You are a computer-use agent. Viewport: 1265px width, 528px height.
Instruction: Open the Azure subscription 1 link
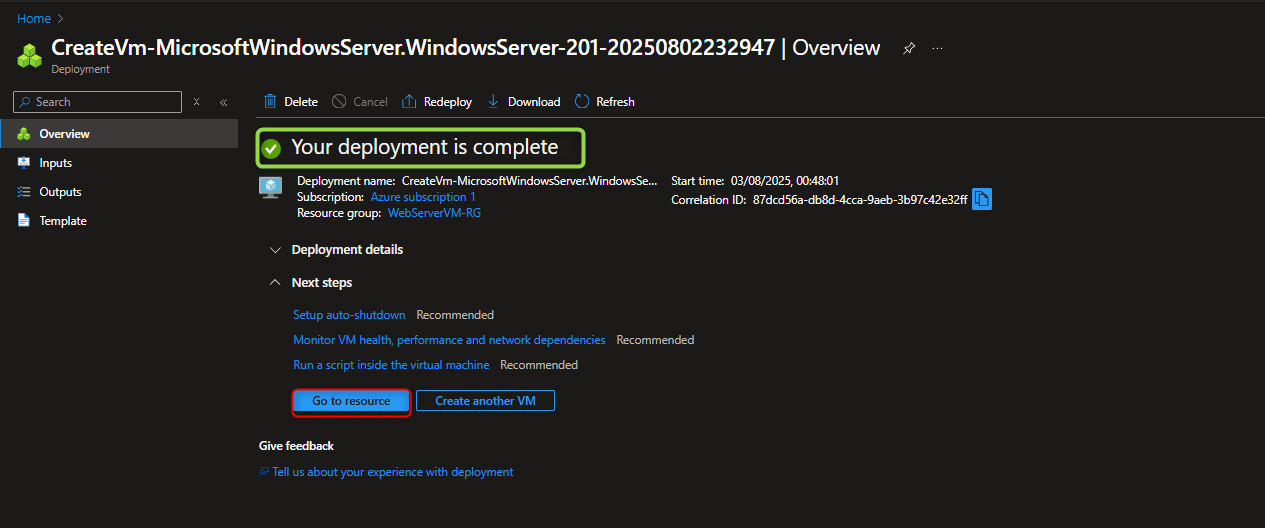pos(423,197)
